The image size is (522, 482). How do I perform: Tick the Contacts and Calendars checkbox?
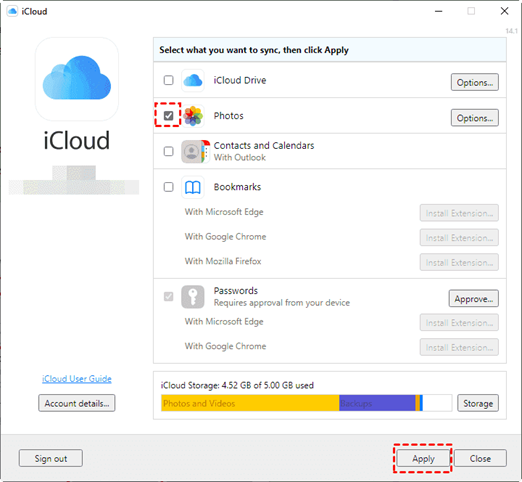168,151
